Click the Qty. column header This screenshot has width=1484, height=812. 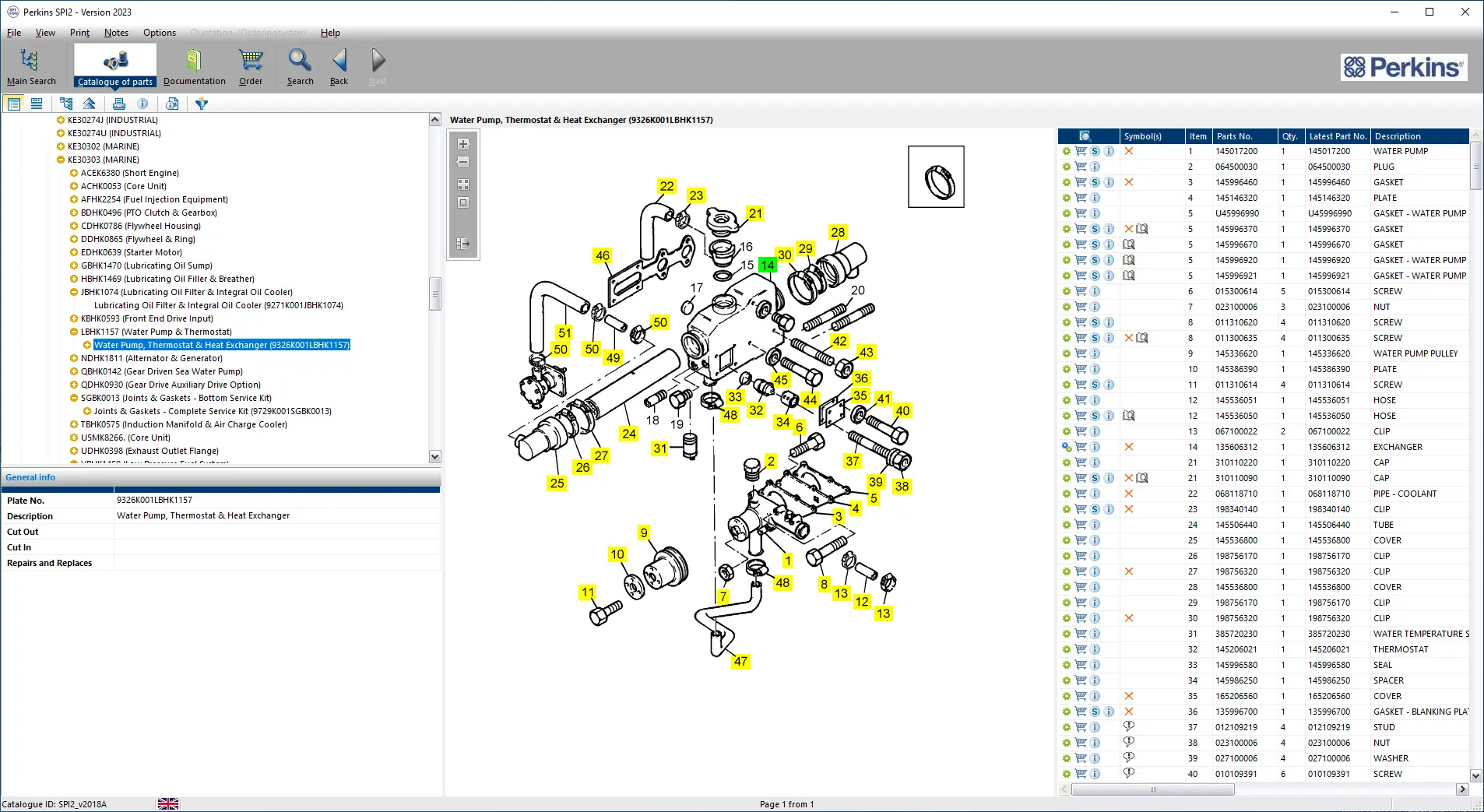(1290, 136)
